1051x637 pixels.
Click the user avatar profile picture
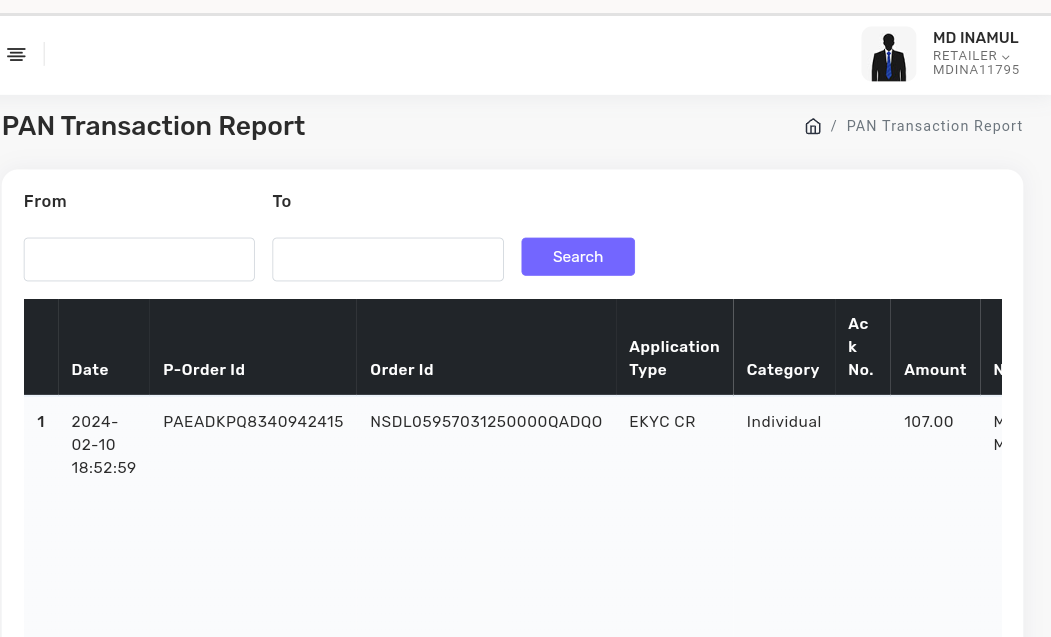tap(888, 54)
